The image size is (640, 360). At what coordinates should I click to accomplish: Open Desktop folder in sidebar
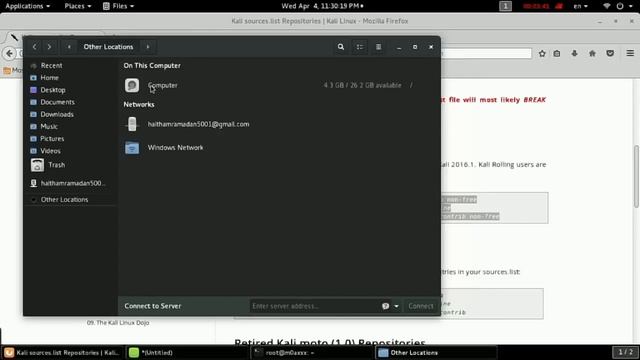pyautogui.click(x=53, y=90)
